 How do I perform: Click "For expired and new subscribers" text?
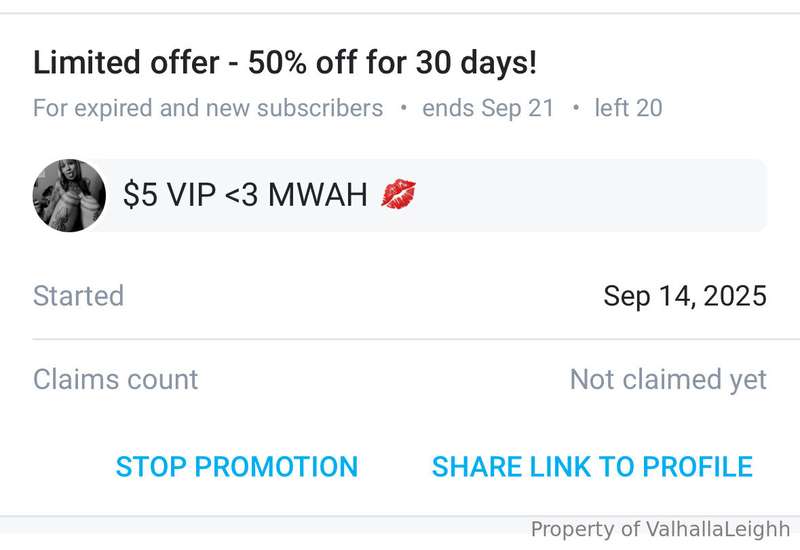208,108
